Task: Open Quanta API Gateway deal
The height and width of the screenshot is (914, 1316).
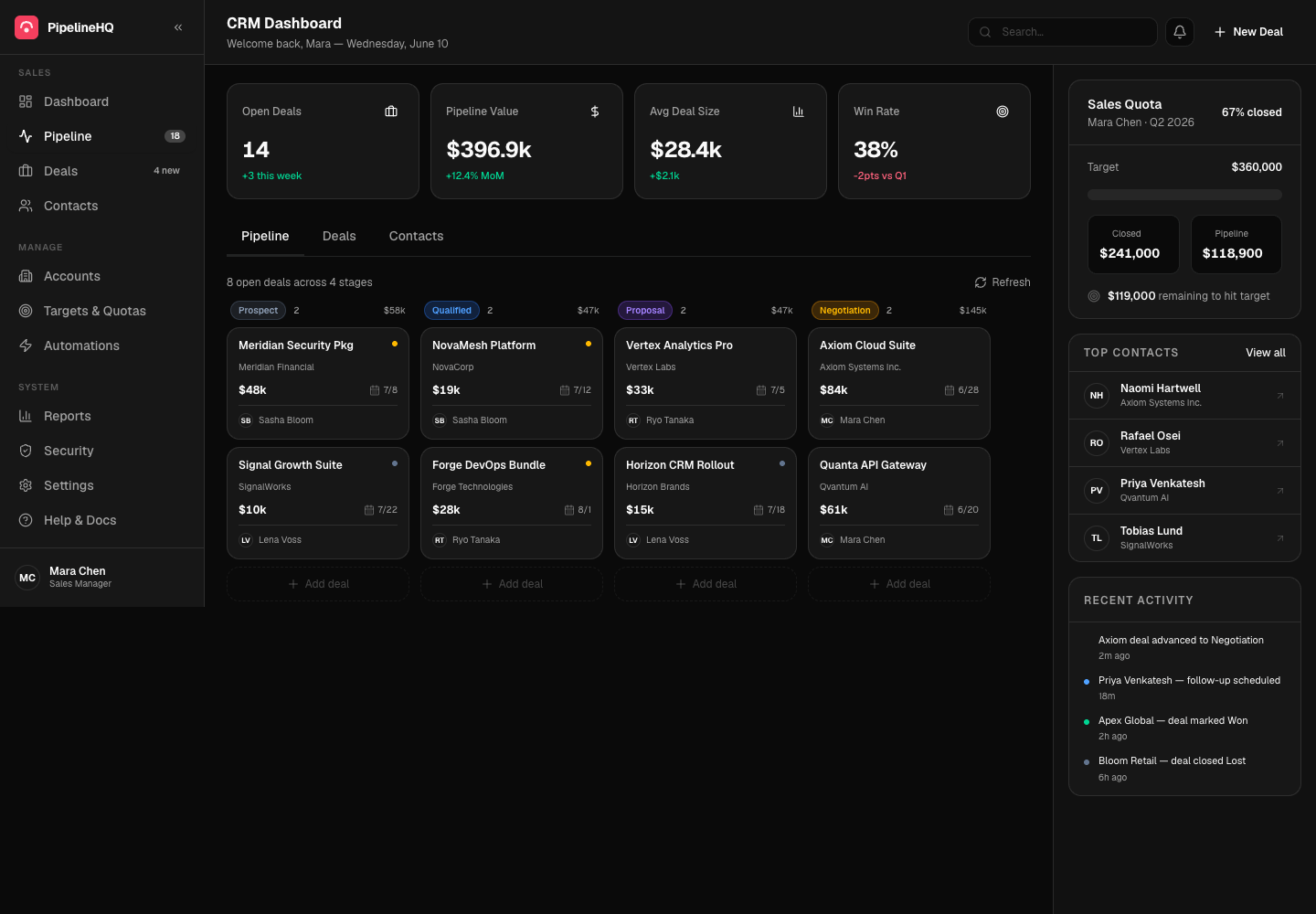Action: coord(899,504)
